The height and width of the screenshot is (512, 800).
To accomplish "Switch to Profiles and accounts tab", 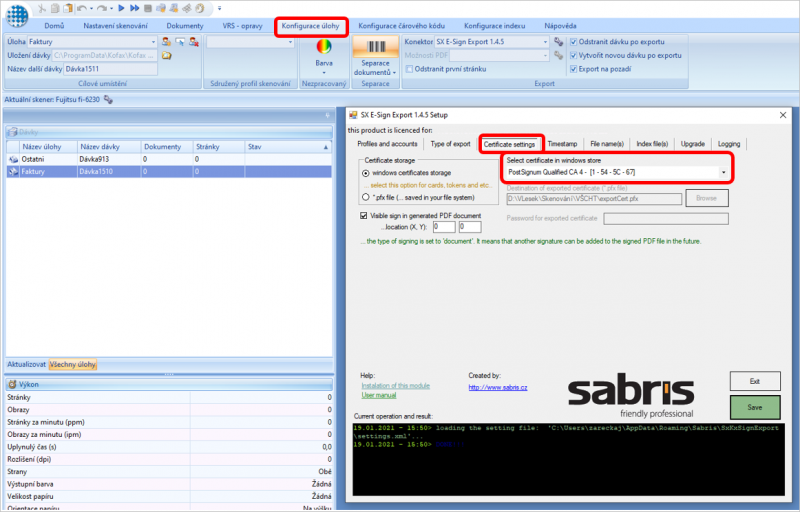I will pyautogui.click(x=387, y=144).
